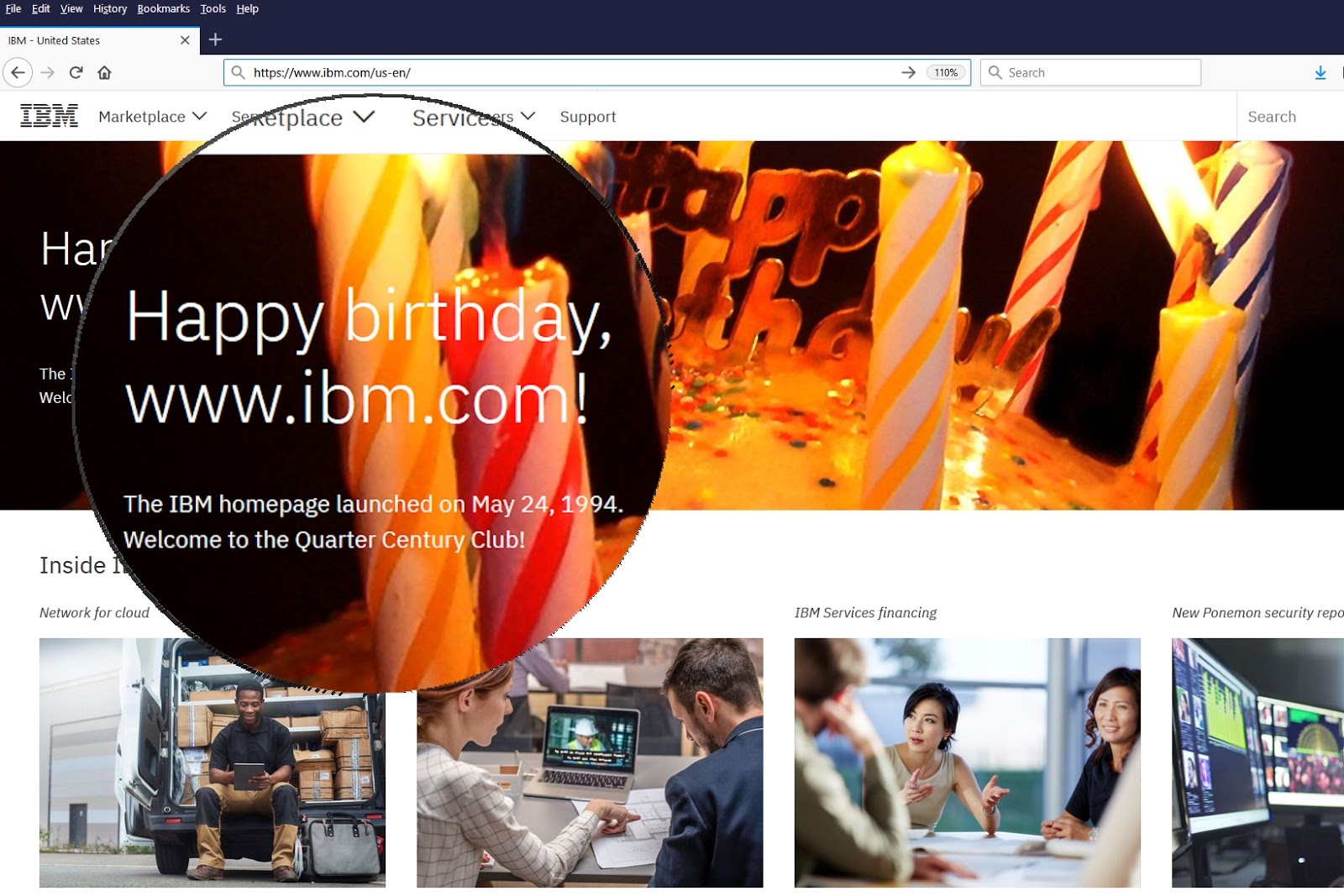The height and width of the screenshot is (896, 1344).
Task: Open the Support link in IBM navigation
Action: 588,117
